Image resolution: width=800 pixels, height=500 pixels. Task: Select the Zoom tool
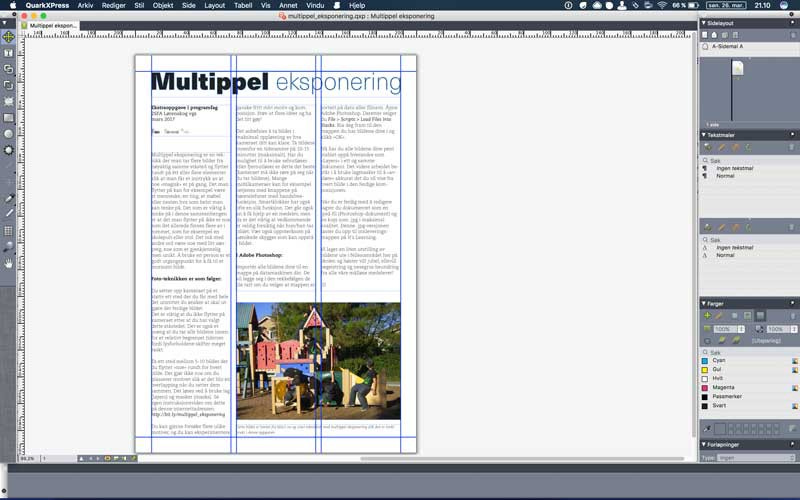point(8,247)
